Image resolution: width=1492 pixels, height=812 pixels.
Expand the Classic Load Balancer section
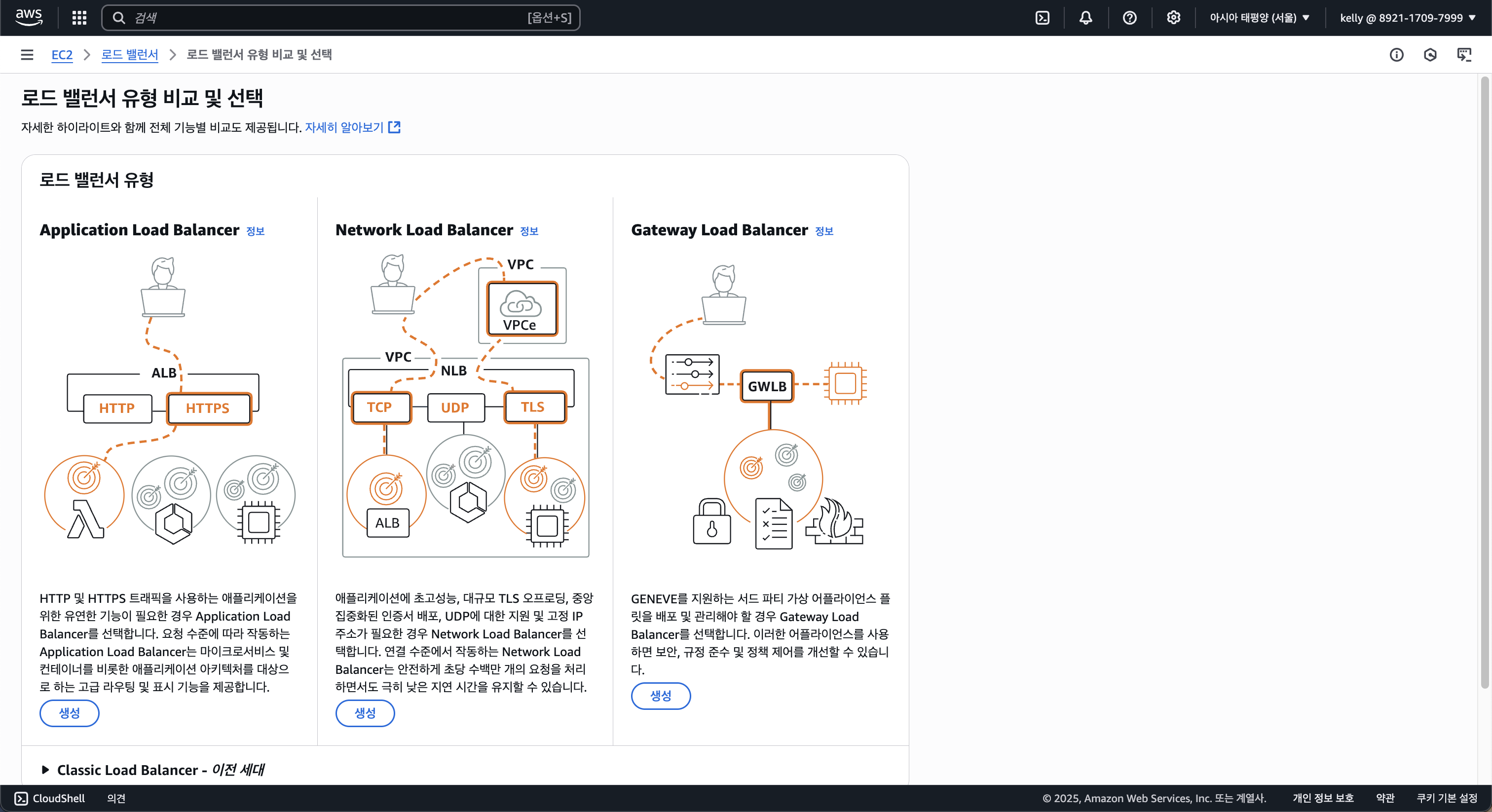(x=46, y=770)
